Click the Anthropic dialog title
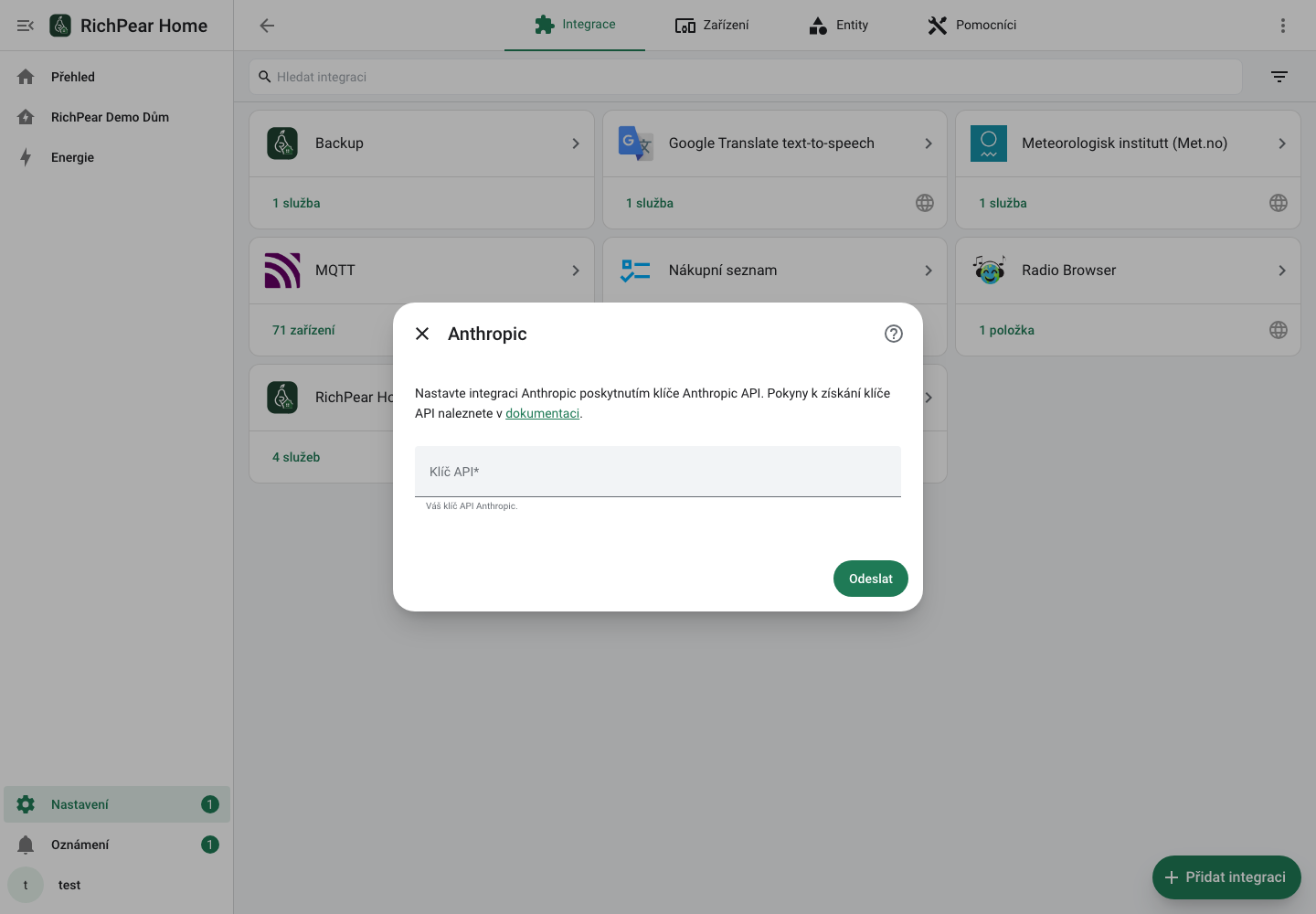The image size is (1316, 914). pos(487,334)
